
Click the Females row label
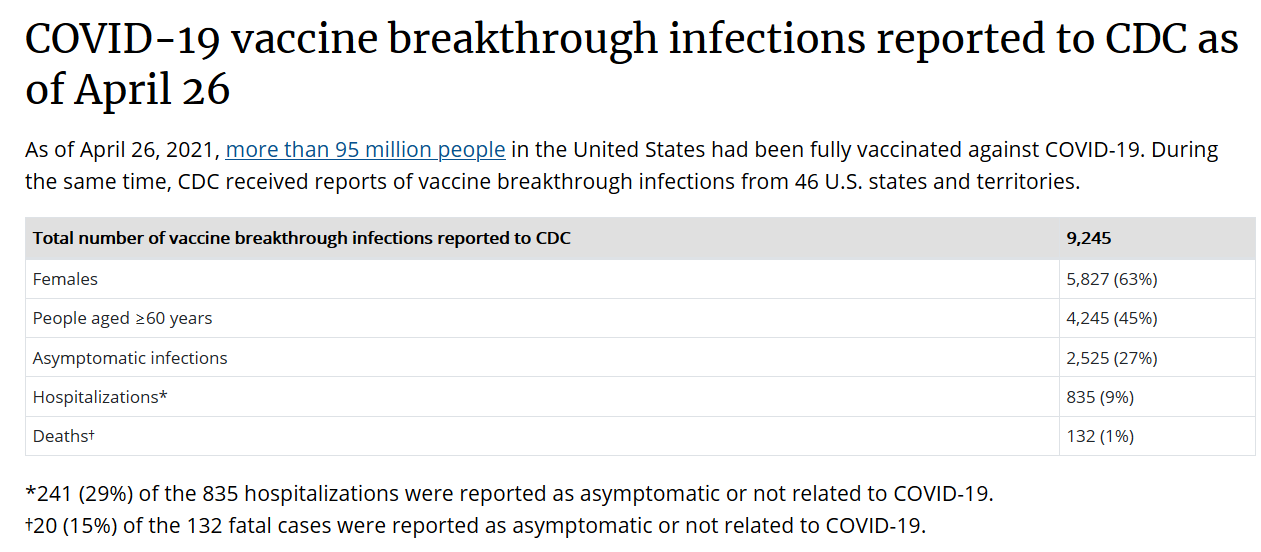66,279
